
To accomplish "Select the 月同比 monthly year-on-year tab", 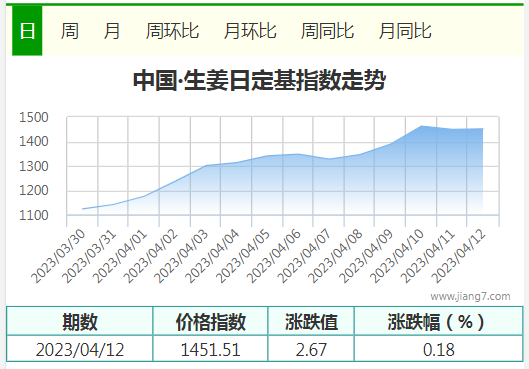I will click(405, 31).
